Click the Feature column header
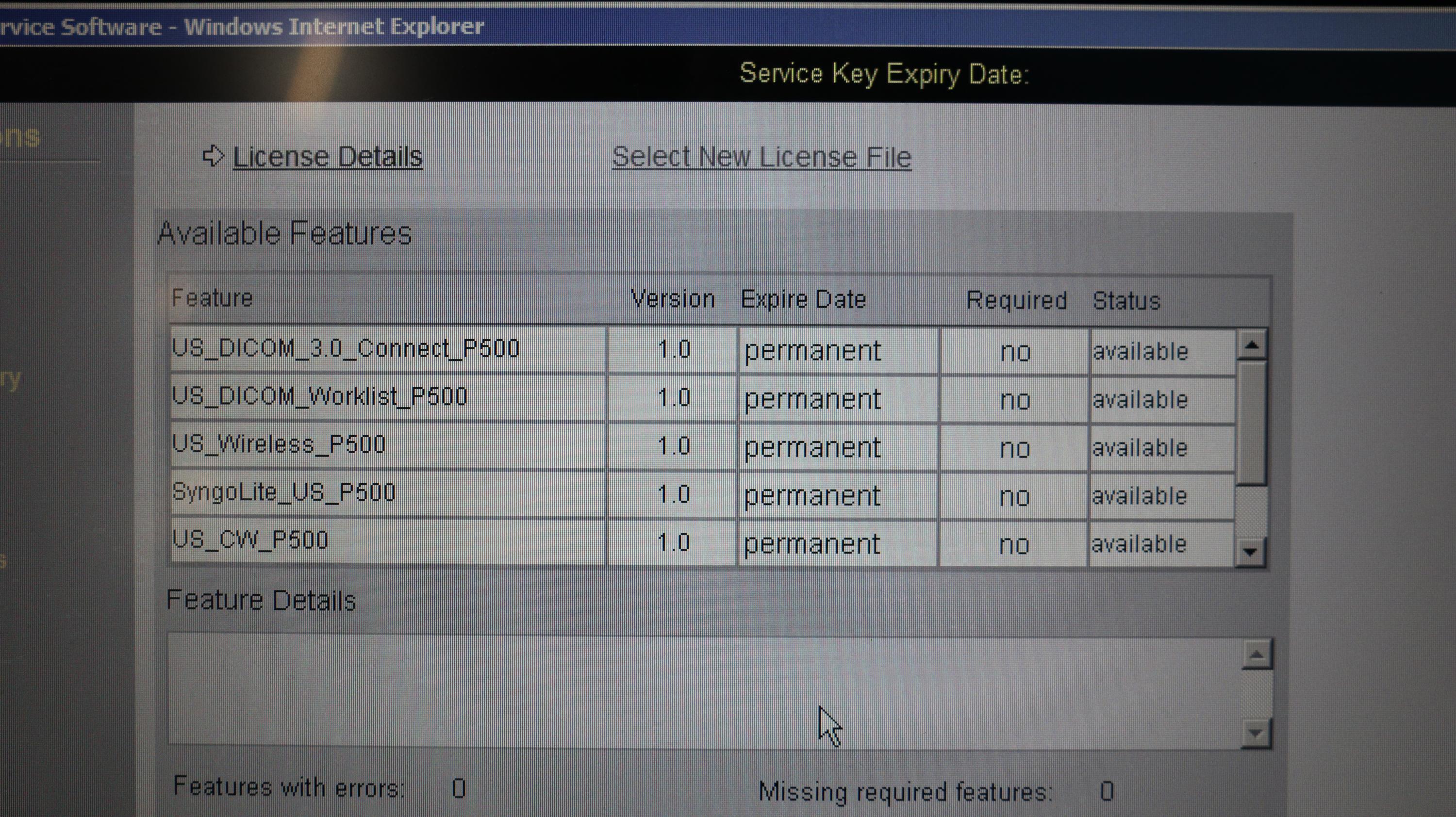This screenshot has width=1456, height=817. 212,298
